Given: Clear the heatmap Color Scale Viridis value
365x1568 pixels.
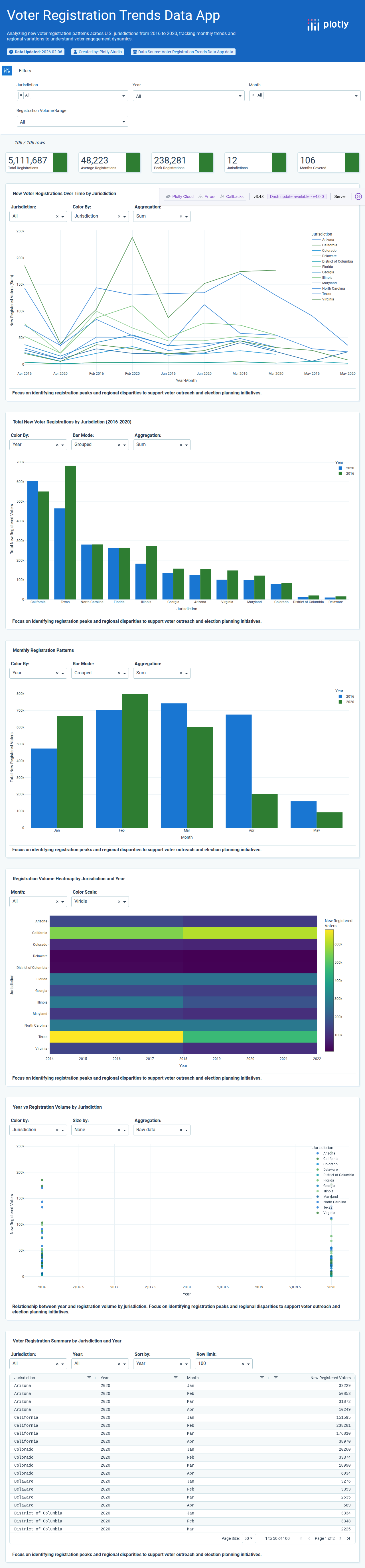Looking at the screenshot, I should coord(119,902).
